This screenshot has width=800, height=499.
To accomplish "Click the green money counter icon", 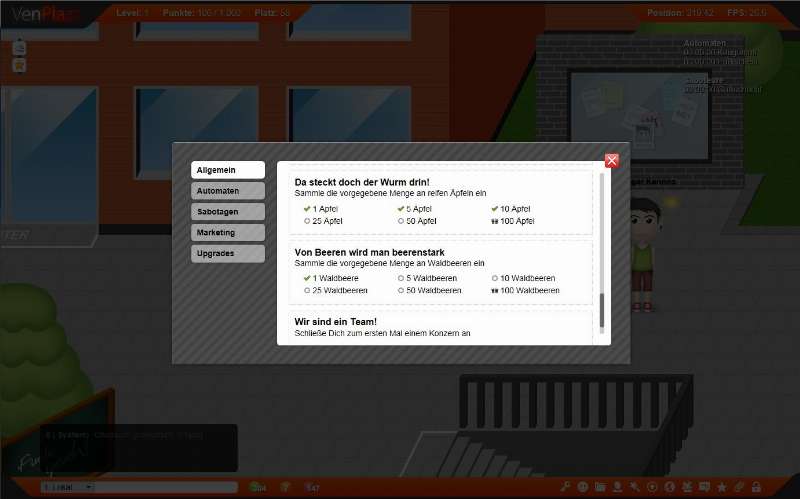I will coord(254,487).
